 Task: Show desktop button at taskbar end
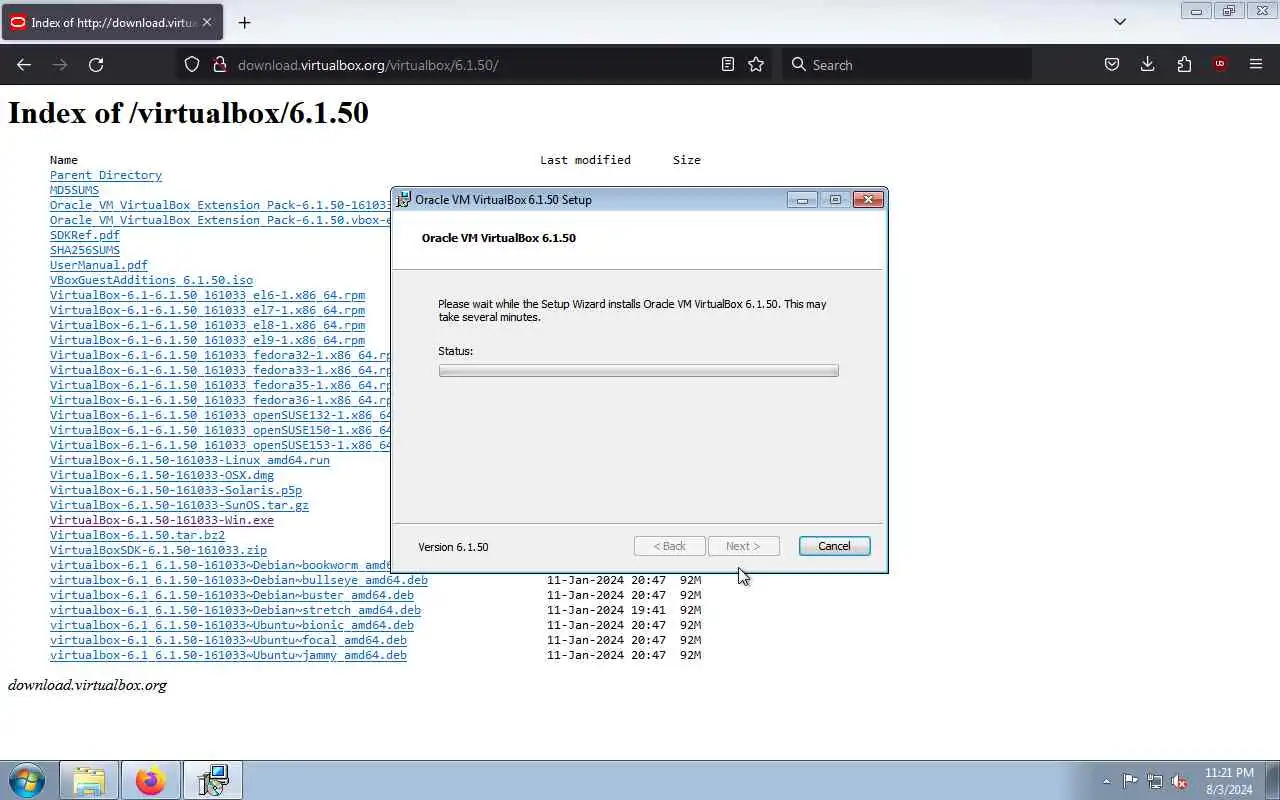(x=1272, y=781)
